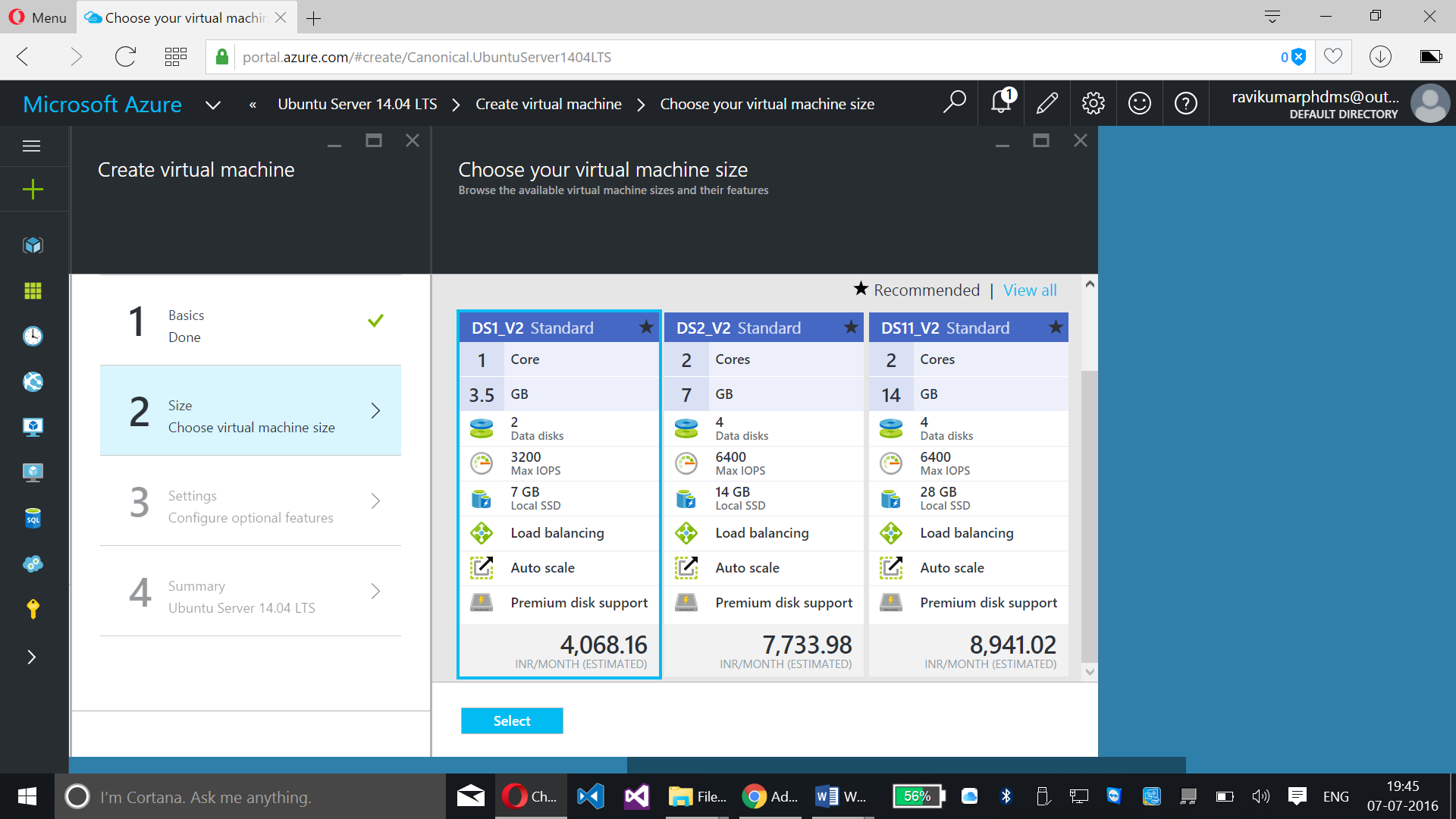Screen dimensions: 1456x819
Task: Open Virtual machines (classic) monitor icon
Action: click(33, 427)
